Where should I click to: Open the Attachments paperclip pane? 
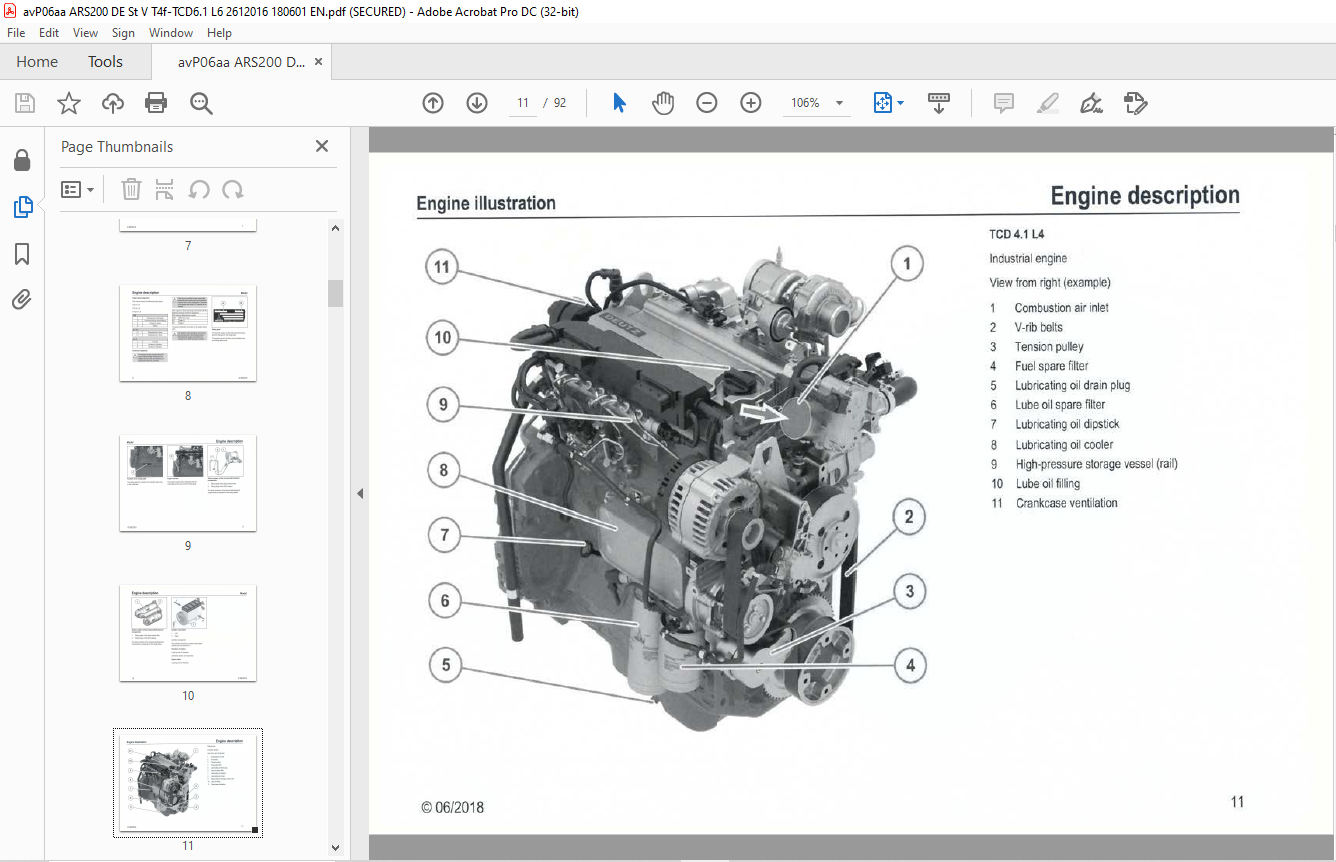click(x=22, y=299)
